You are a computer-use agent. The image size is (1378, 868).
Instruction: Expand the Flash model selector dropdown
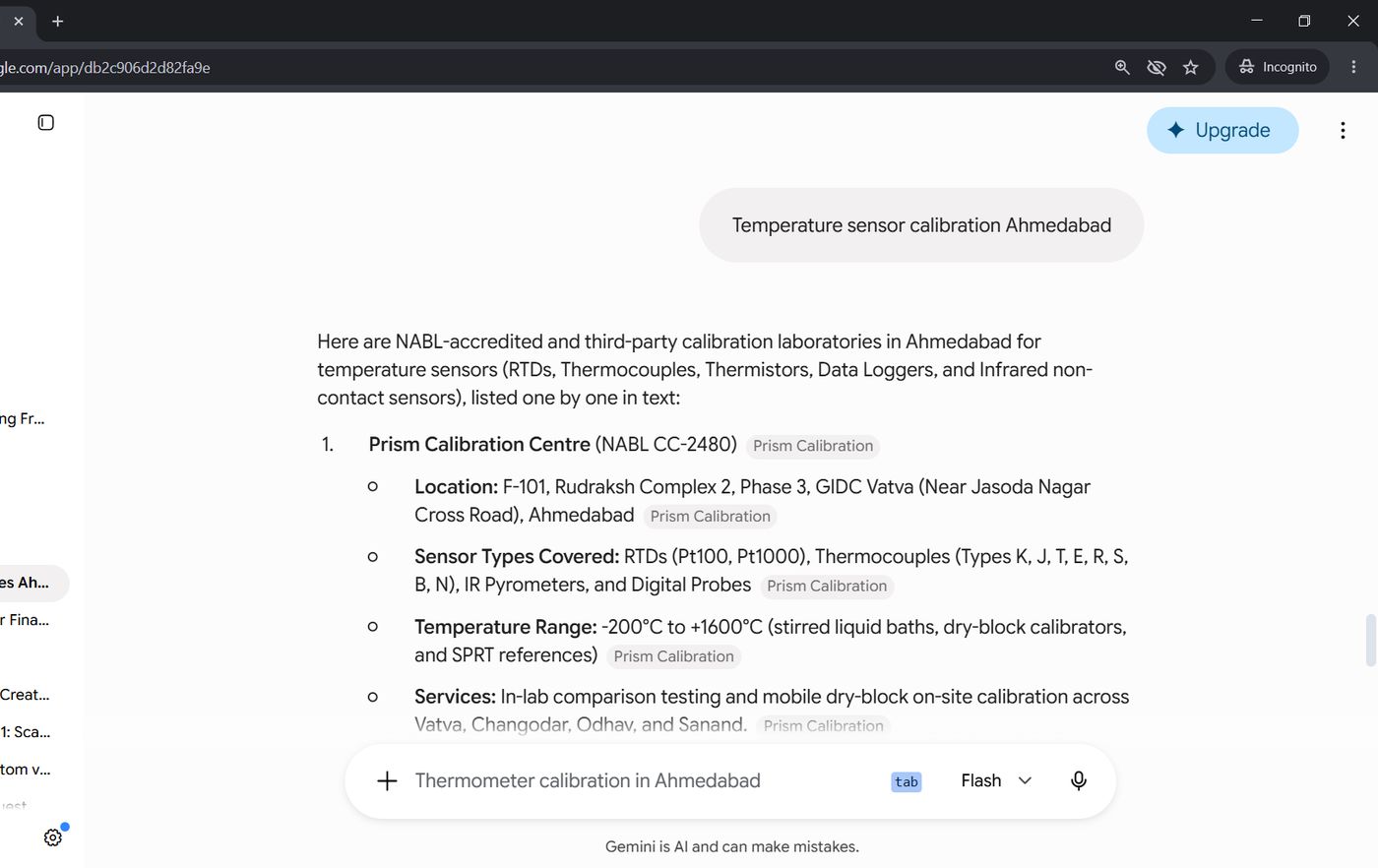(x=996, y=780)
